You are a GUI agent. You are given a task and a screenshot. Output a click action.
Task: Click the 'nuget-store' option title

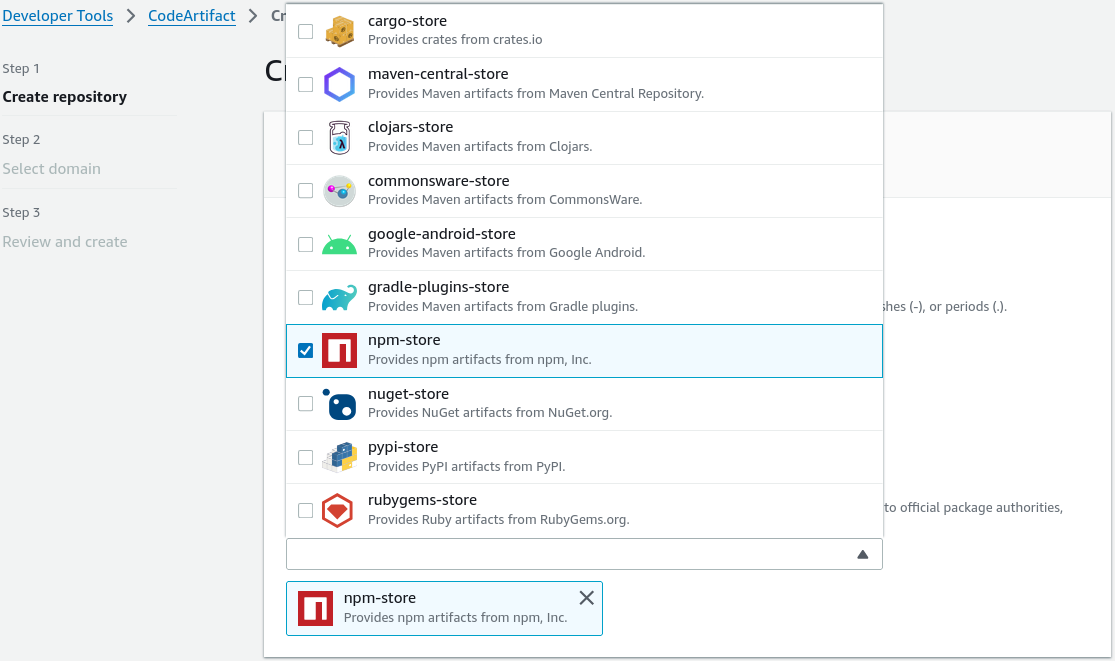(408, 394)
